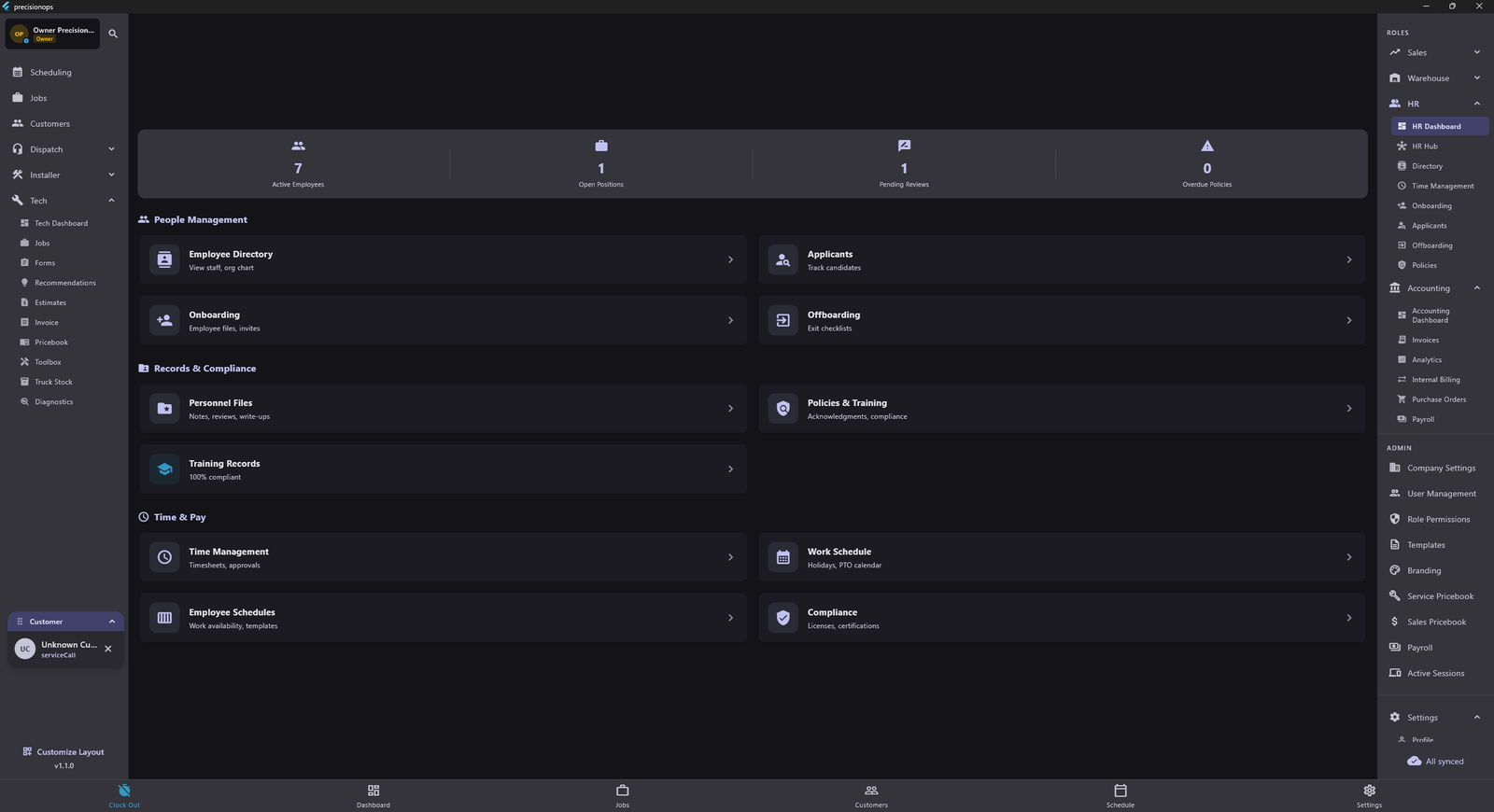Click the search magnifier icon

coord(113,34)
